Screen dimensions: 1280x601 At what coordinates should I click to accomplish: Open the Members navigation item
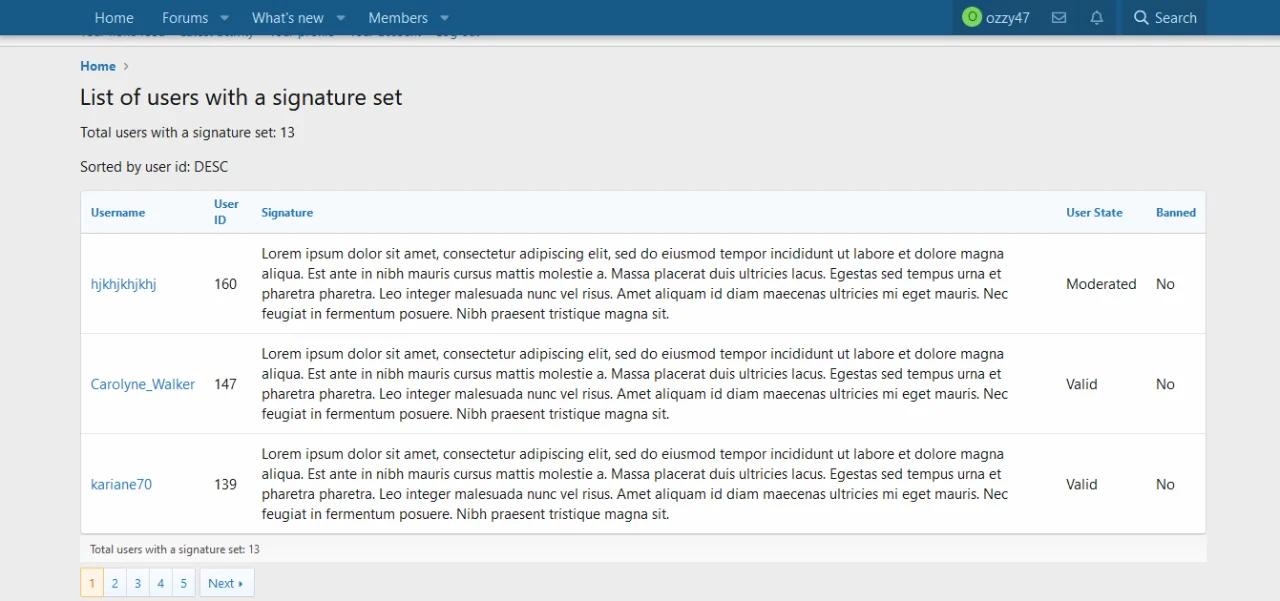397,17
